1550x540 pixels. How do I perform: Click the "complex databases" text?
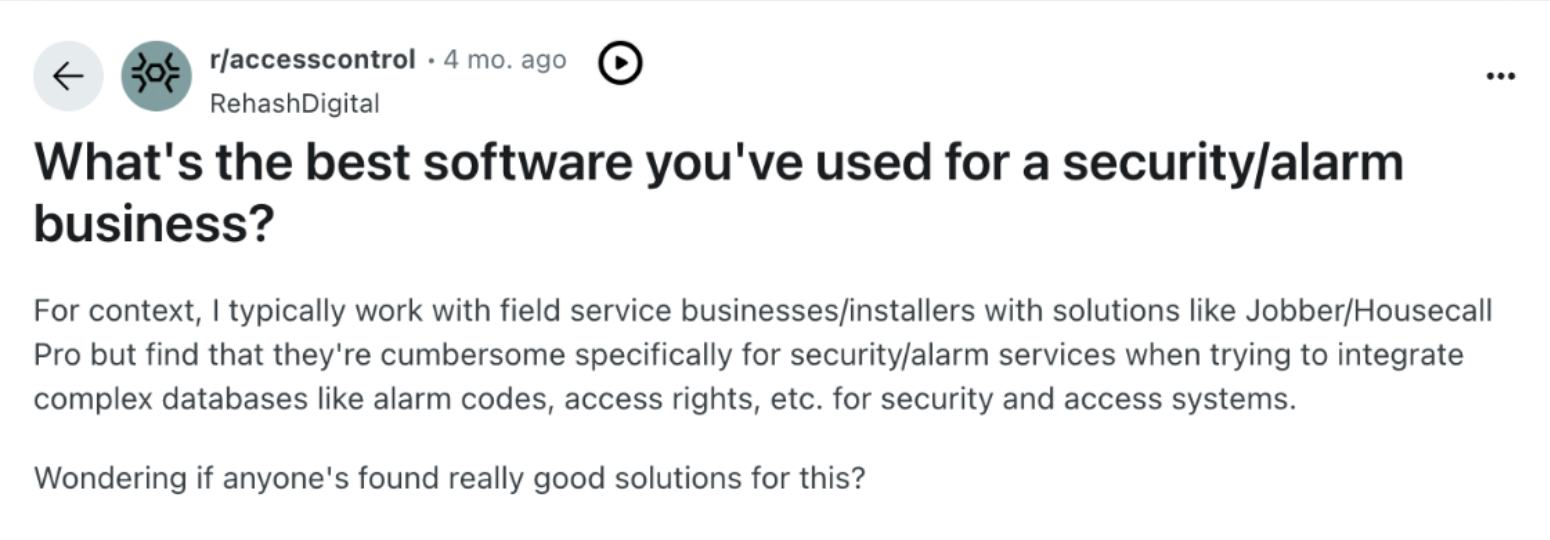point(171,399)
